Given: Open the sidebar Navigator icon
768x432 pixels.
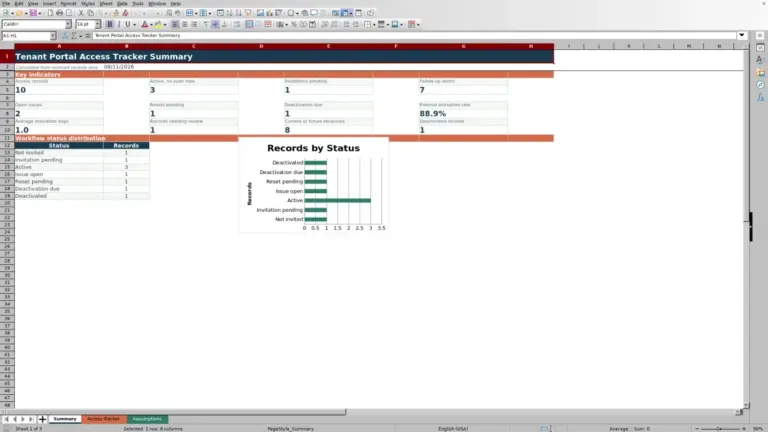Looking at the screenshot, I should (760, 85).
